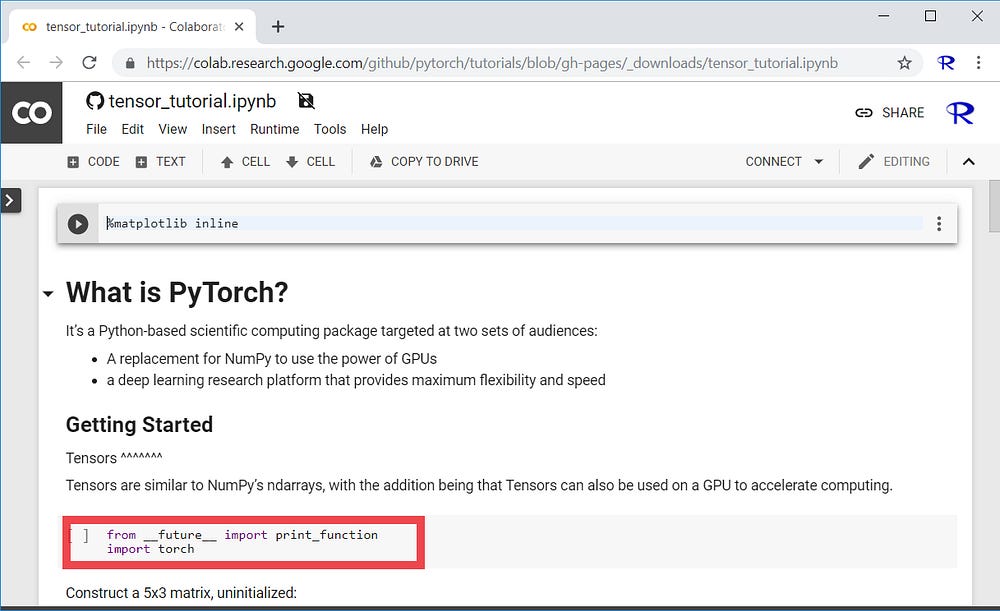The height and width of the screenshot is (611, 1000).
Task: Add a CODE cell
Action: tap(93, 162)
